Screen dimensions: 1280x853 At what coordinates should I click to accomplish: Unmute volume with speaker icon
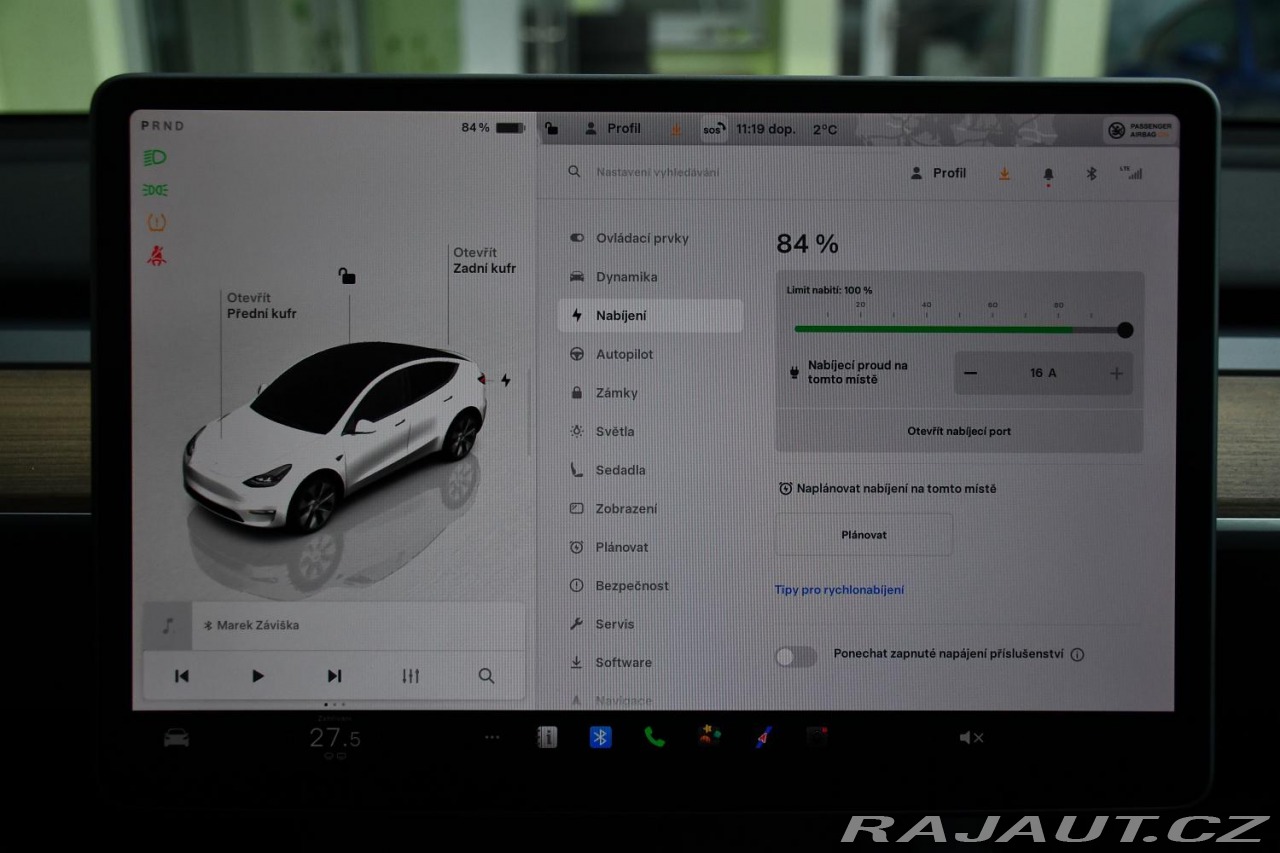tap(970, 738)
